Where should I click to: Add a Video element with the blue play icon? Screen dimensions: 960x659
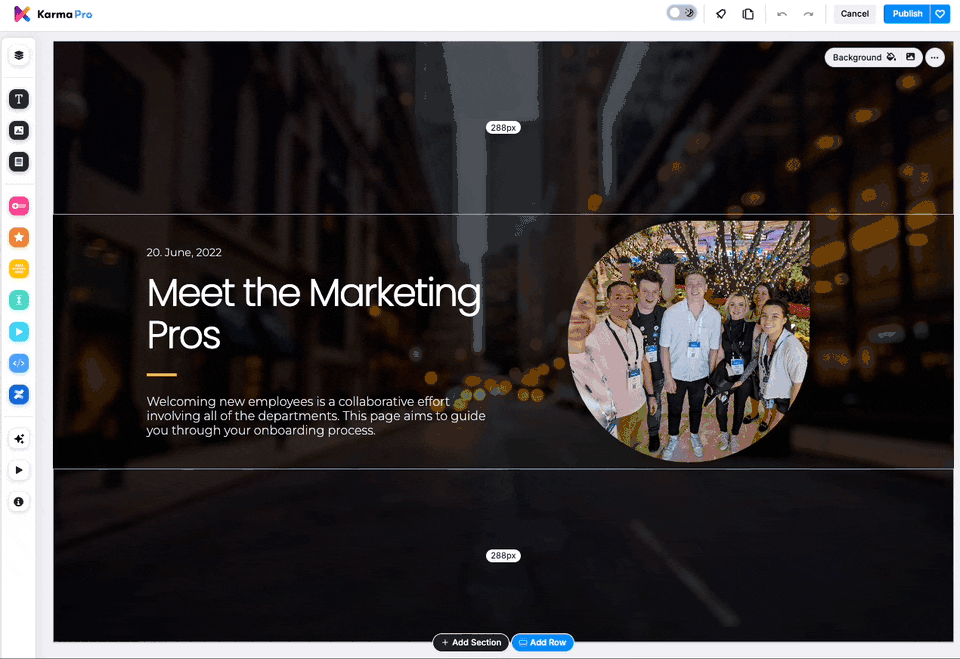click(18, 331)
